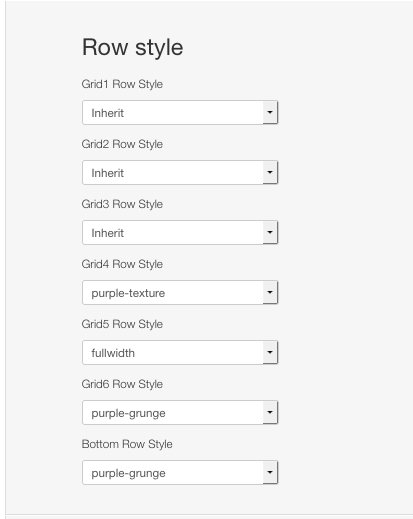Image resolution: width=413 pixels, height=519 pixels.
Task: Click the arrow on Bottom Row Style select
Action: [270, 472]
